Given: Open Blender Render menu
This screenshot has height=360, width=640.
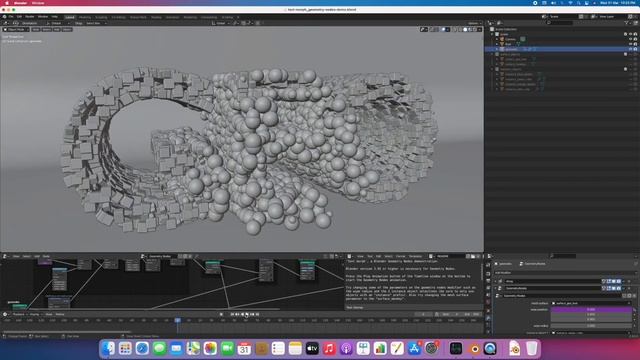Looking at the screenshot, I should pos(30,17).
